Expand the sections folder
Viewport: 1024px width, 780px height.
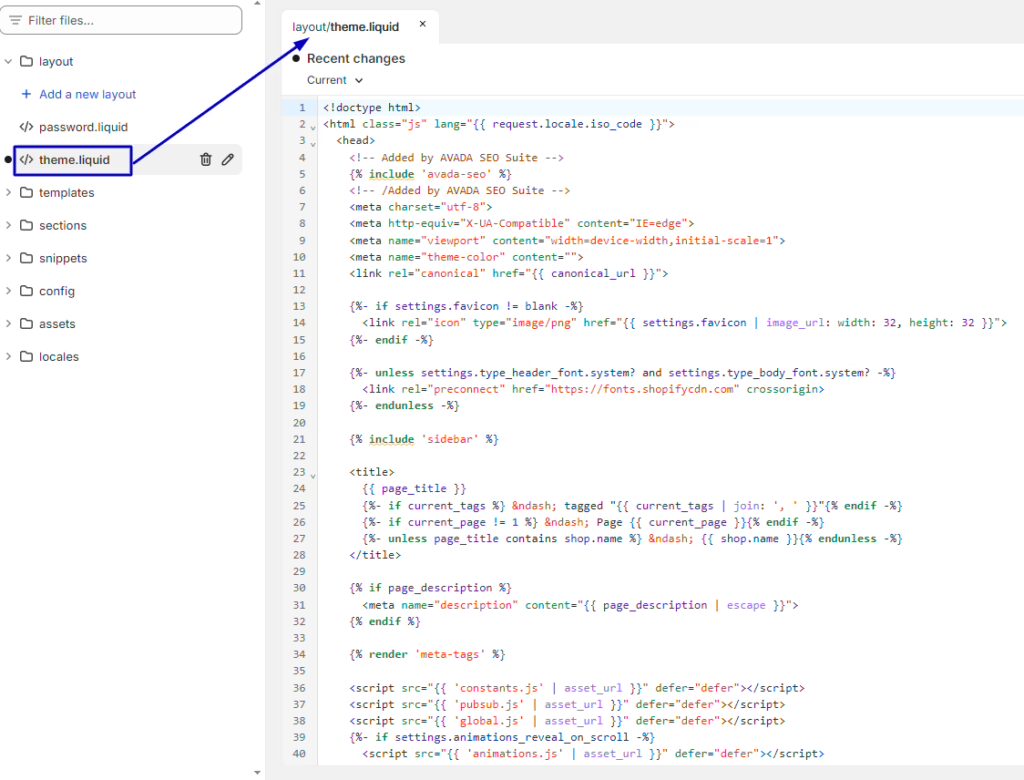pos(8,225)
